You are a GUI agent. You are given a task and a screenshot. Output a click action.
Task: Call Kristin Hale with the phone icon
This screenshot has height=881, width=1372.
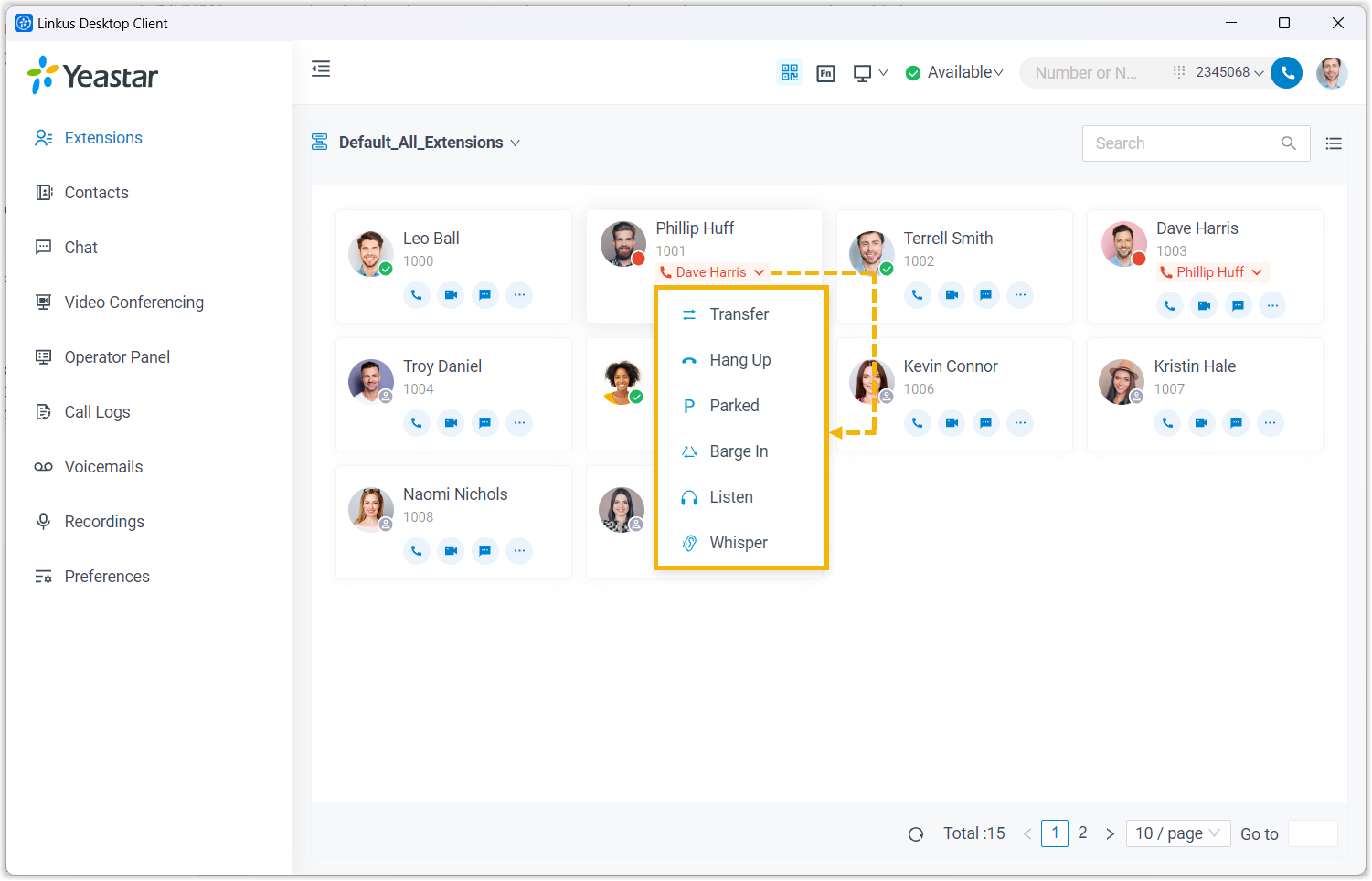click(x=1167, y=422)
